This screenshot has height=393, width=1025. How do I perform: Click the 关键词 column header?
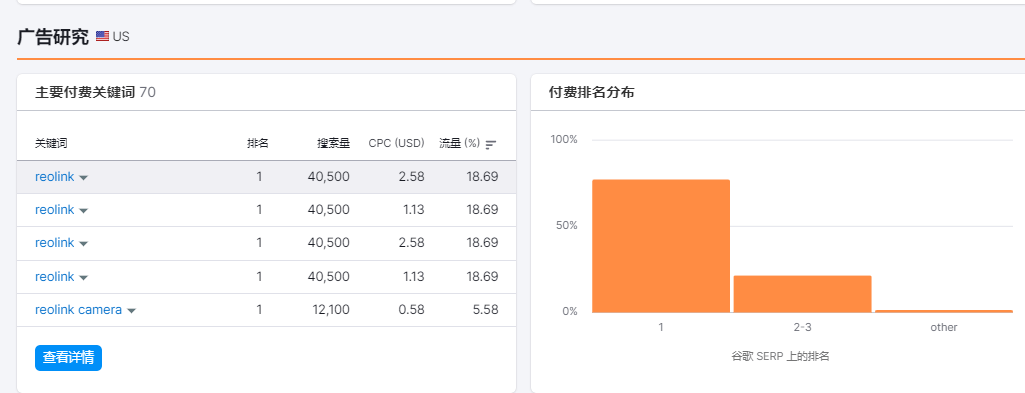pos(51,143)
